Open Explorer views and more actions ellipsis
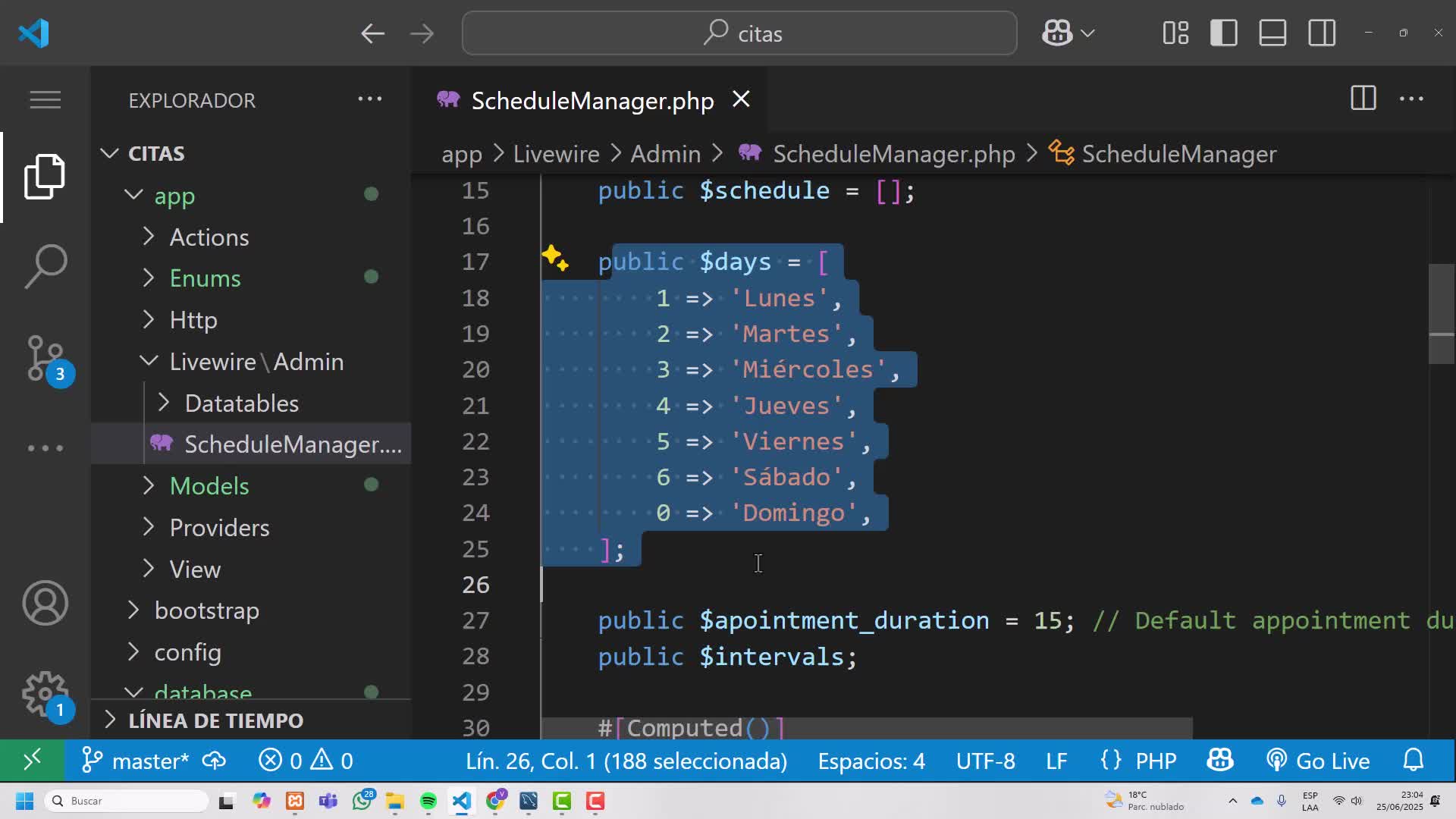The image size is (1456, 819). coord(370,99)
